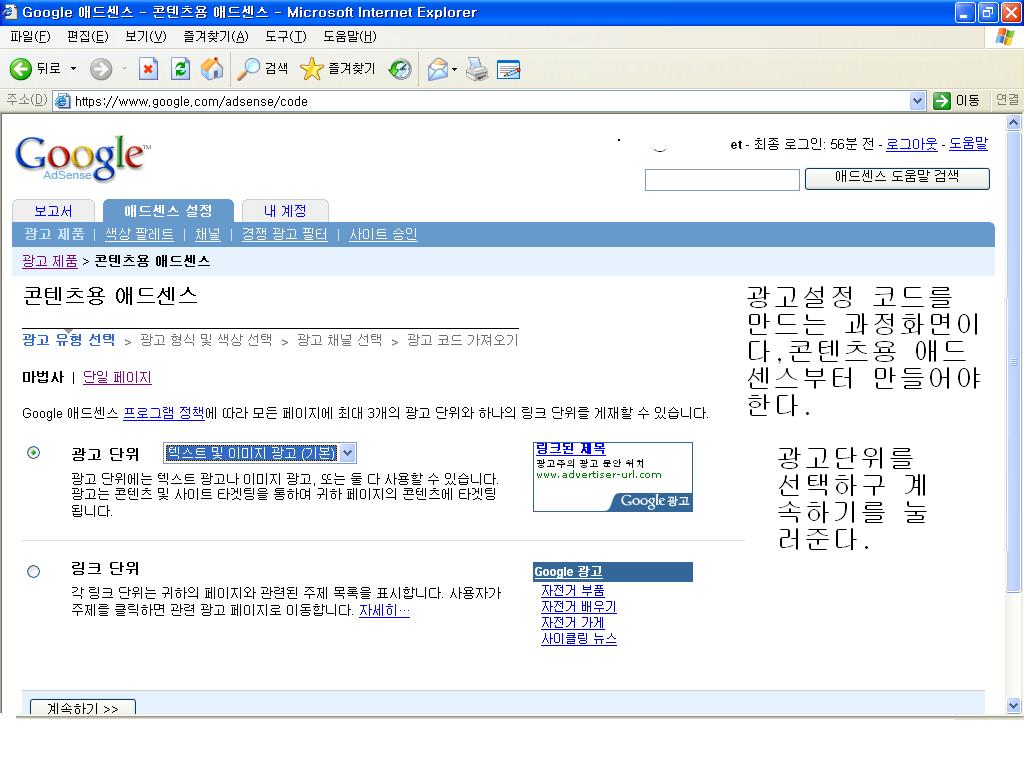Open the 프로그램 정책 link
The image size is (1024, 768).
tap(164, 413)
